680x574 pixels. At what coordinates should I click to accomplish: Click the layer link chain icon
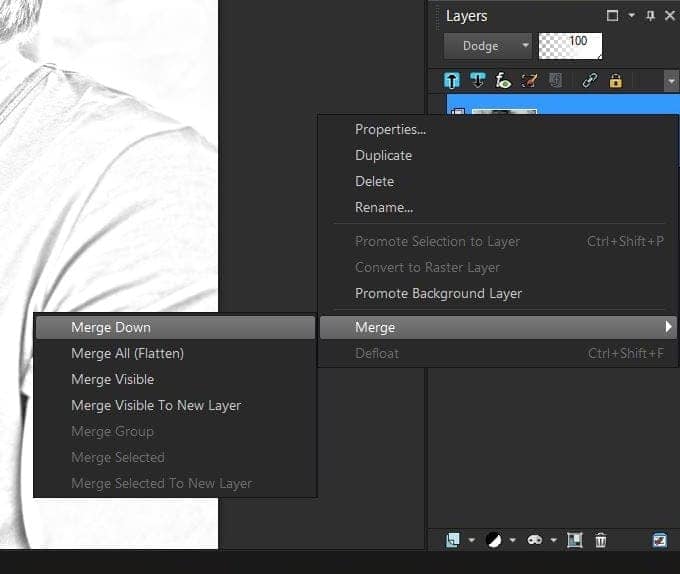(x=590, y=81)
